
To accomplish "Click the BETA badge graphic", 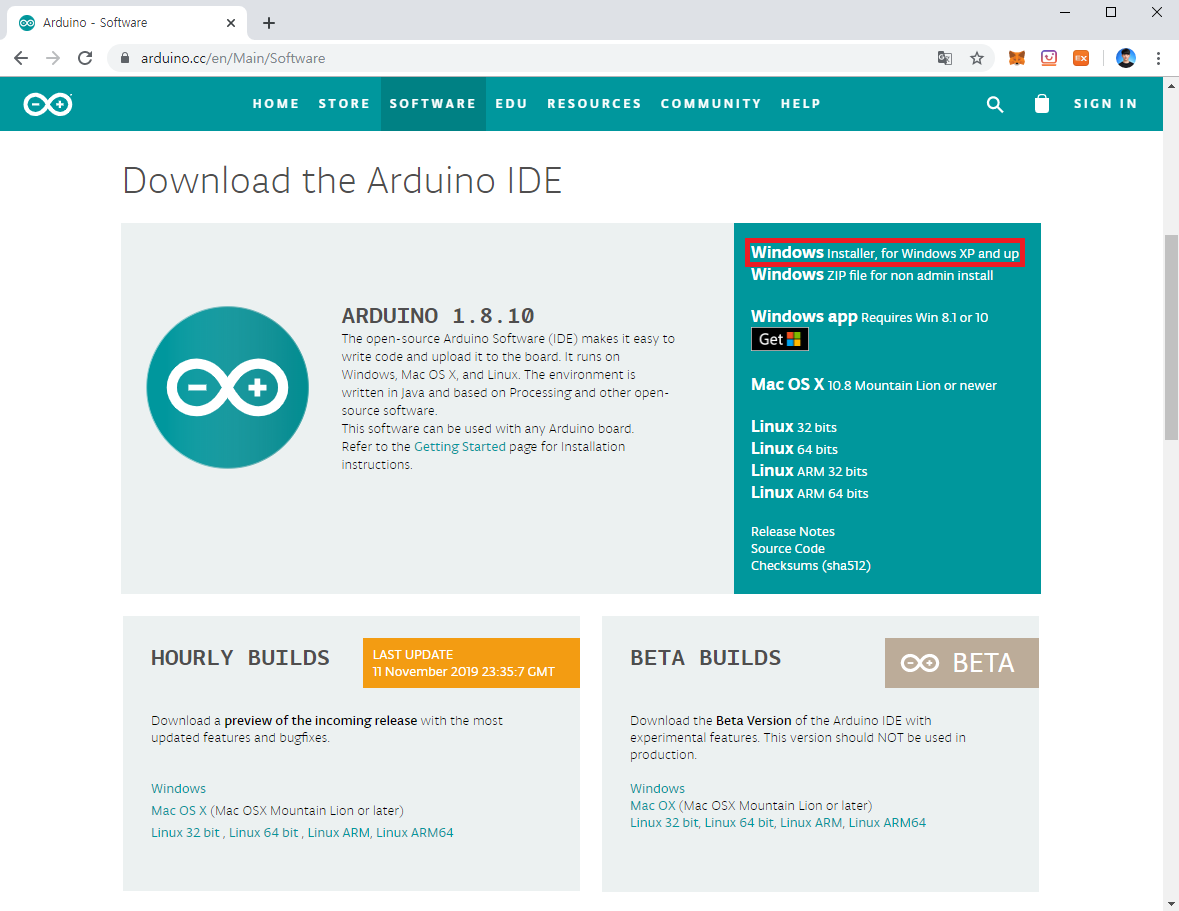I will (962, 663).
